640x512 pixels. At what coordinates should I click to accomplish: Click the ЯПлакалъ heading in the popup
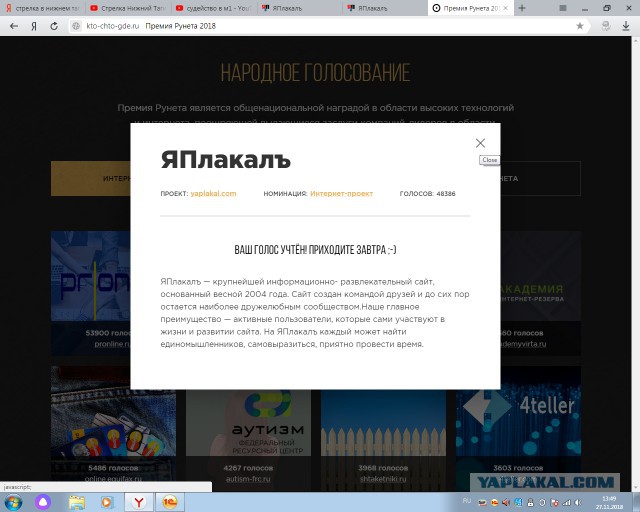click(226, 160)
